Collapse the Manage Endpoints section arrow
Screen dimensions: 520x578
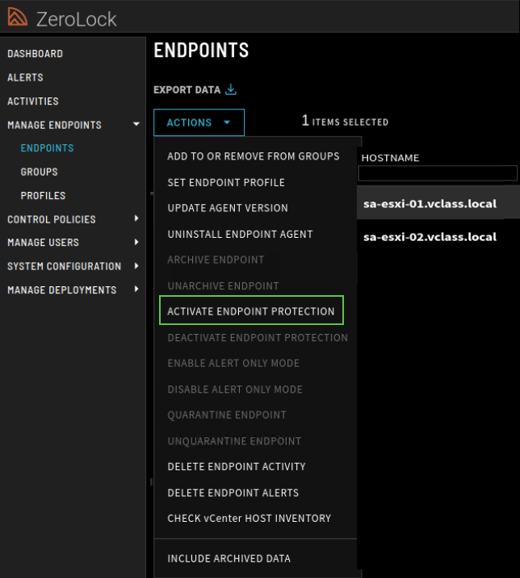[136, 124]
